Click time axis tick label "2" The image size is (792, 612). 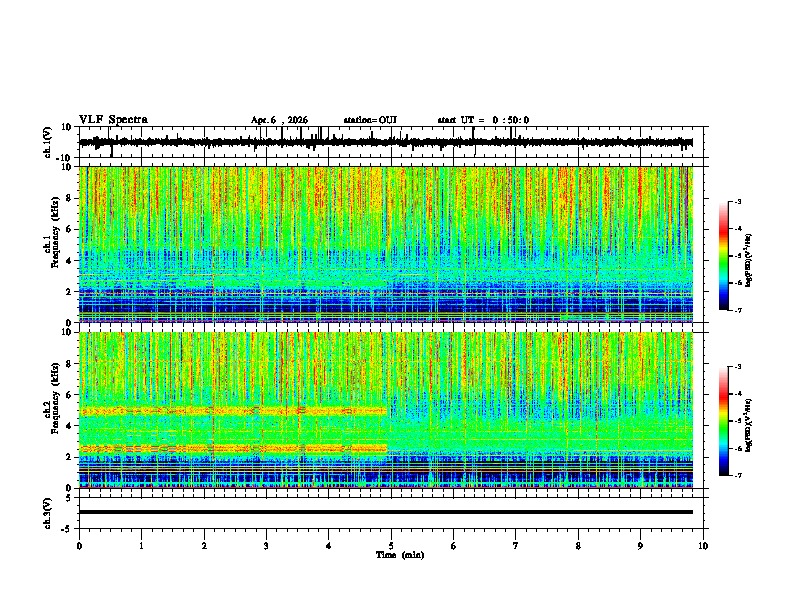(204, 546)
